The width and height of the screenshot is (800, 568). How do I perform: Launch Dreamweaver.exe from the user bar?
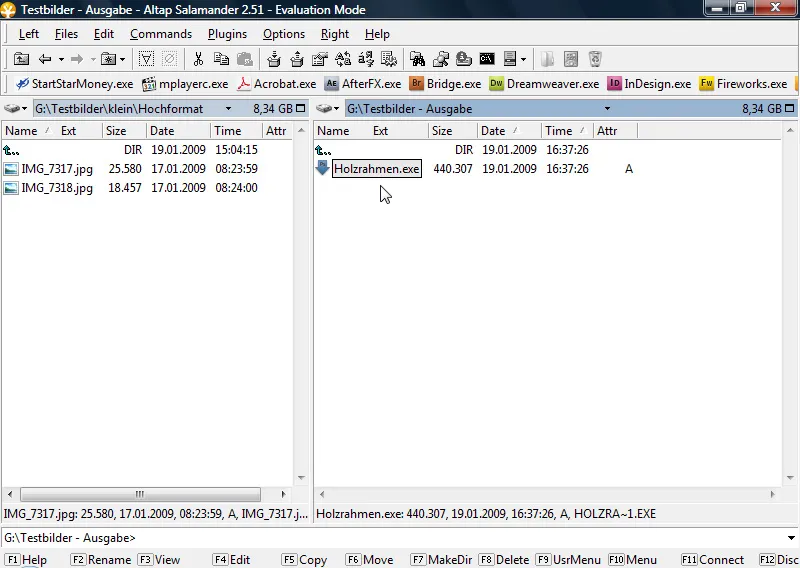544,84
